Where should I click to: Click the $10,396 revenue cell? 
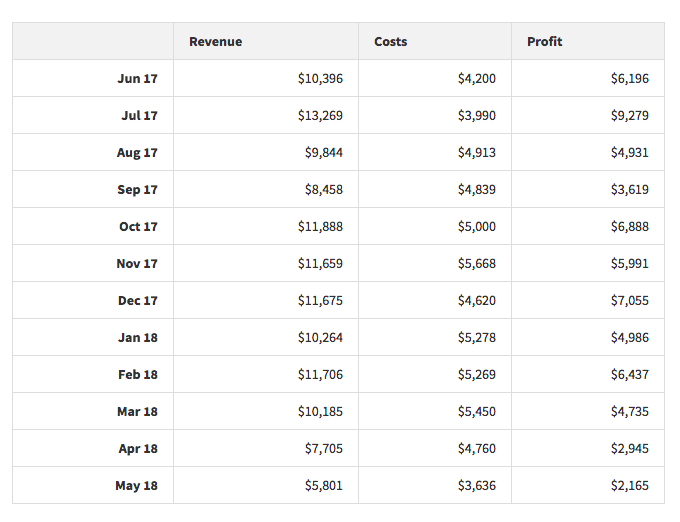[x=320, y=78]
